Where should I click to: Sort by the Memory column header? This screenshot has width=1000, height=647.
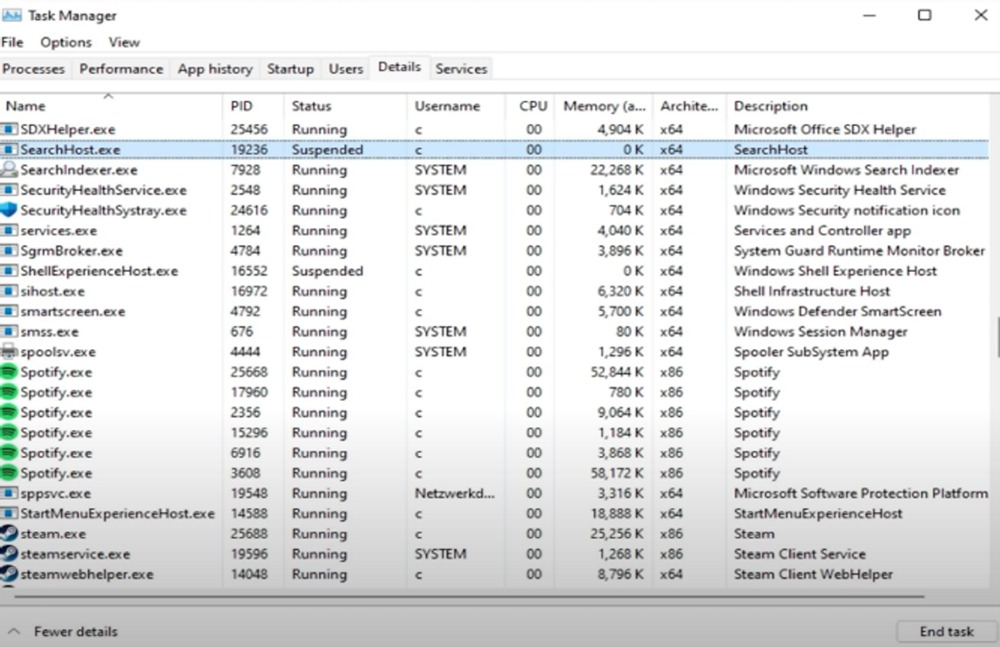[x=603, y=106]
